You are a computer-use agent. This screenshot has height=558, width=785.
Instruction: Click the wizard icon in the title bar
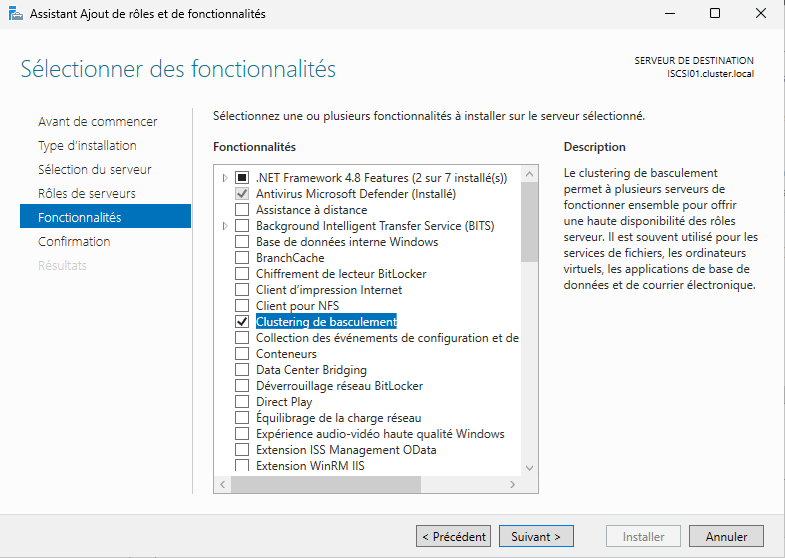pyautogui.click(x=16, y=14)
